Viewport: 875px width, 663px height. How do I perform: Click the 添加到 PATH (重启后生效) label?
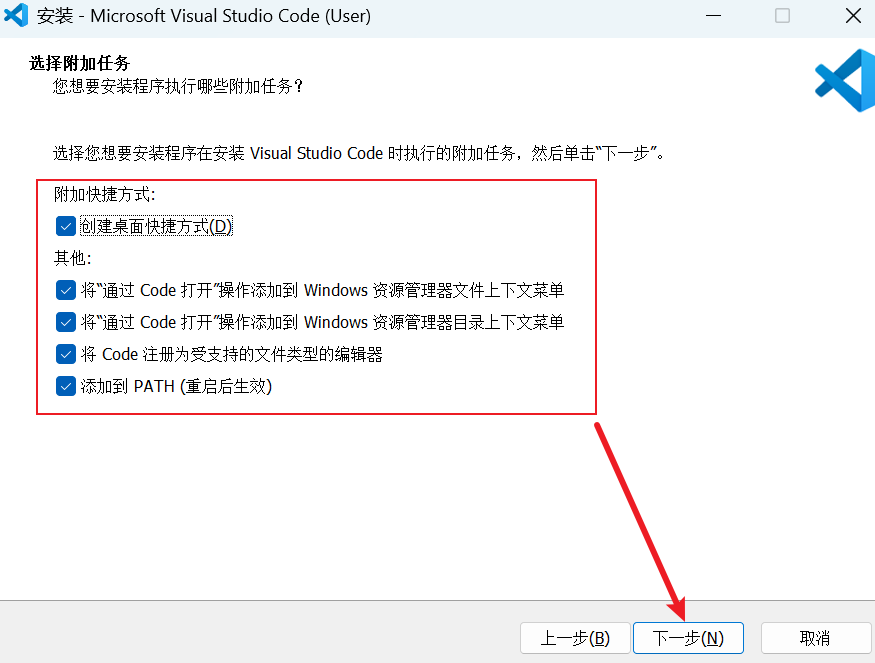coord(176,386)
